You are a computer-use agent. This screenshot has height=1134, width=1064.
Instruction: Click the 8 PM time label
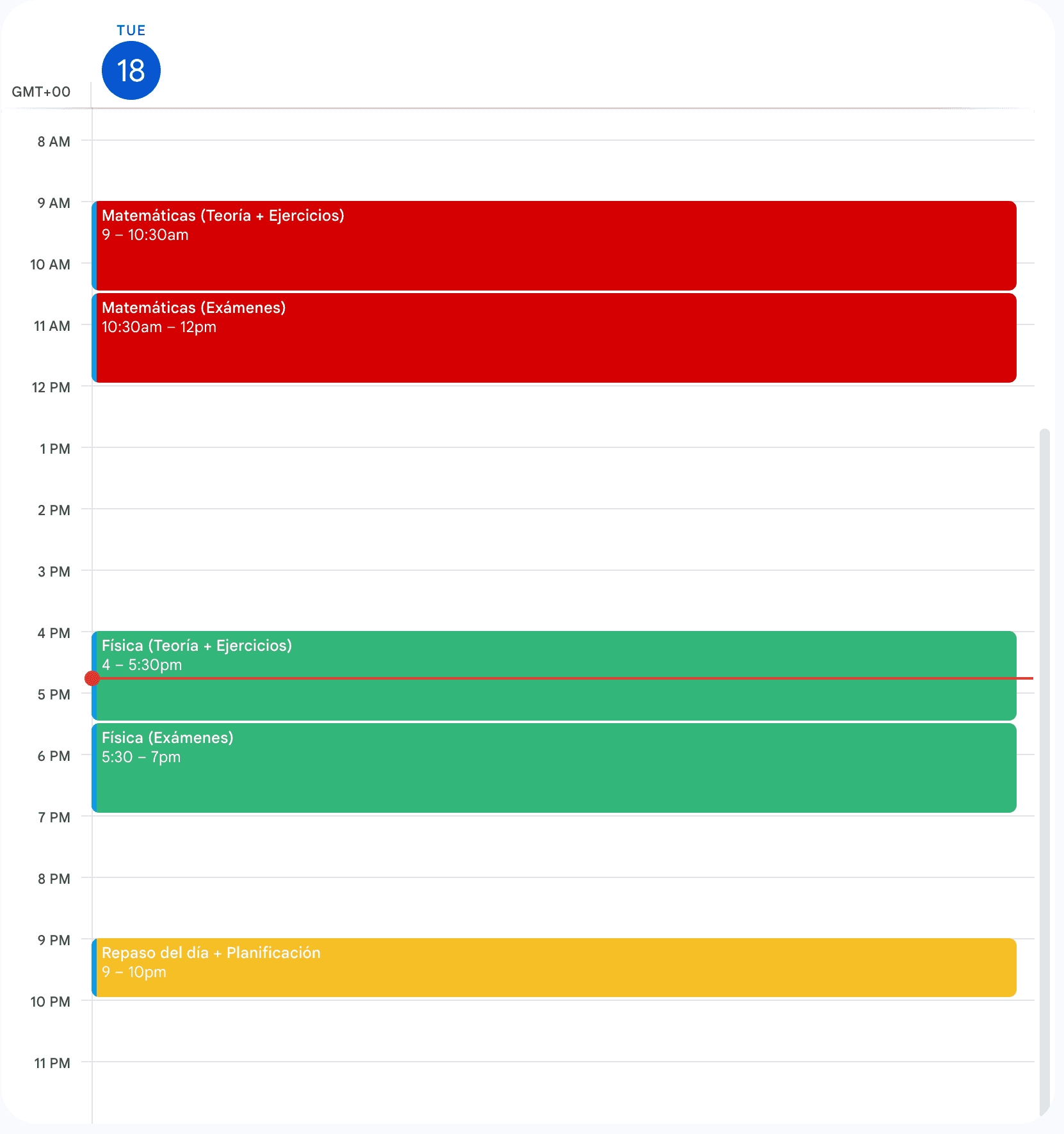(x=54, y=879)
